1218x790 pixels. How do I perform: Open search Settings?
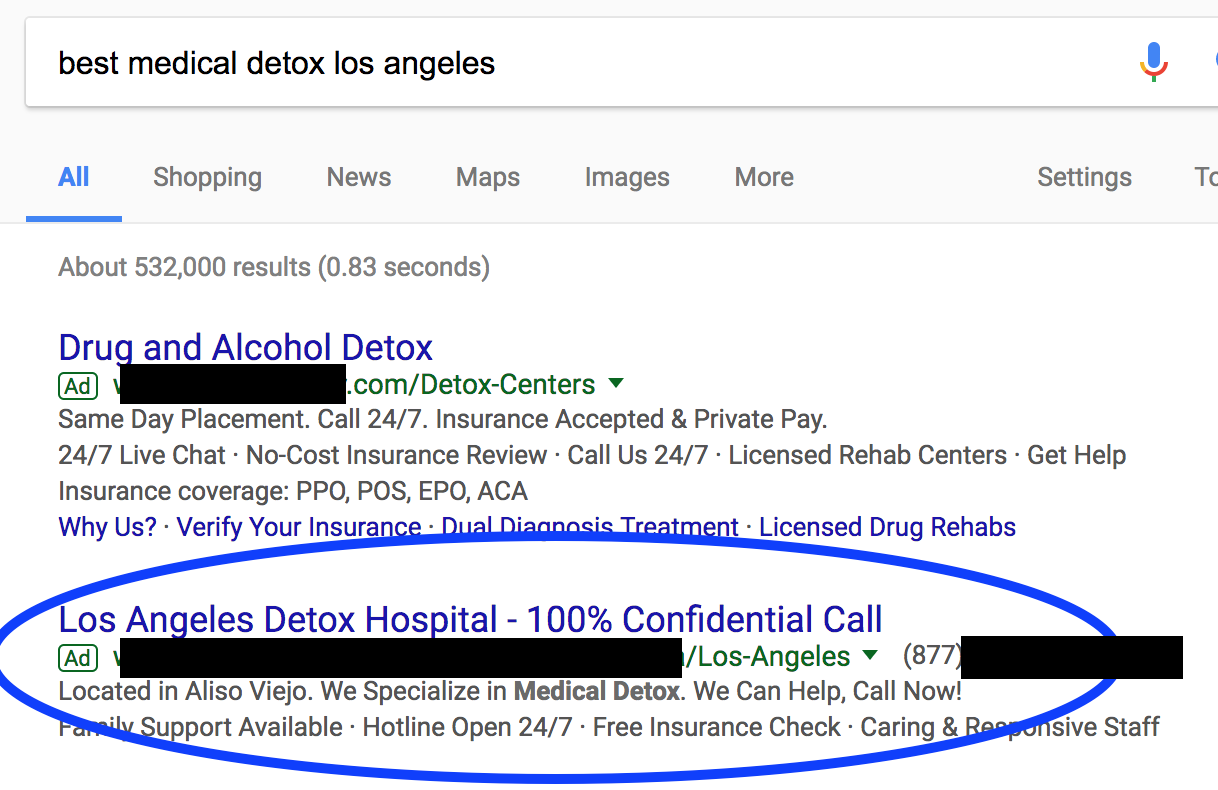(1084, 177)
